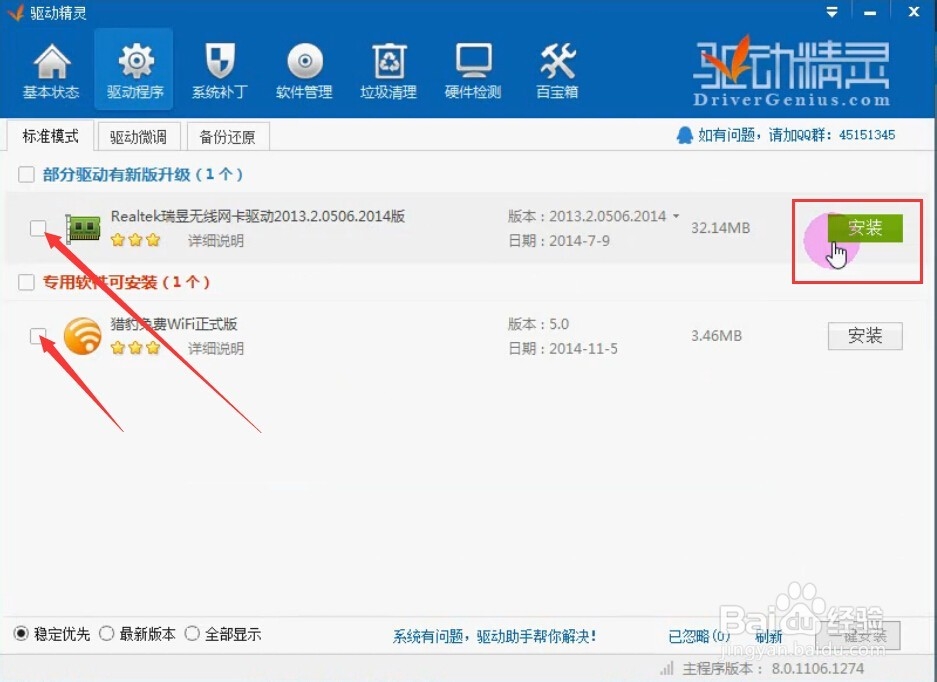Click the 32.14MB size text
The image size is (937, 682).
[x=720, y=228]
